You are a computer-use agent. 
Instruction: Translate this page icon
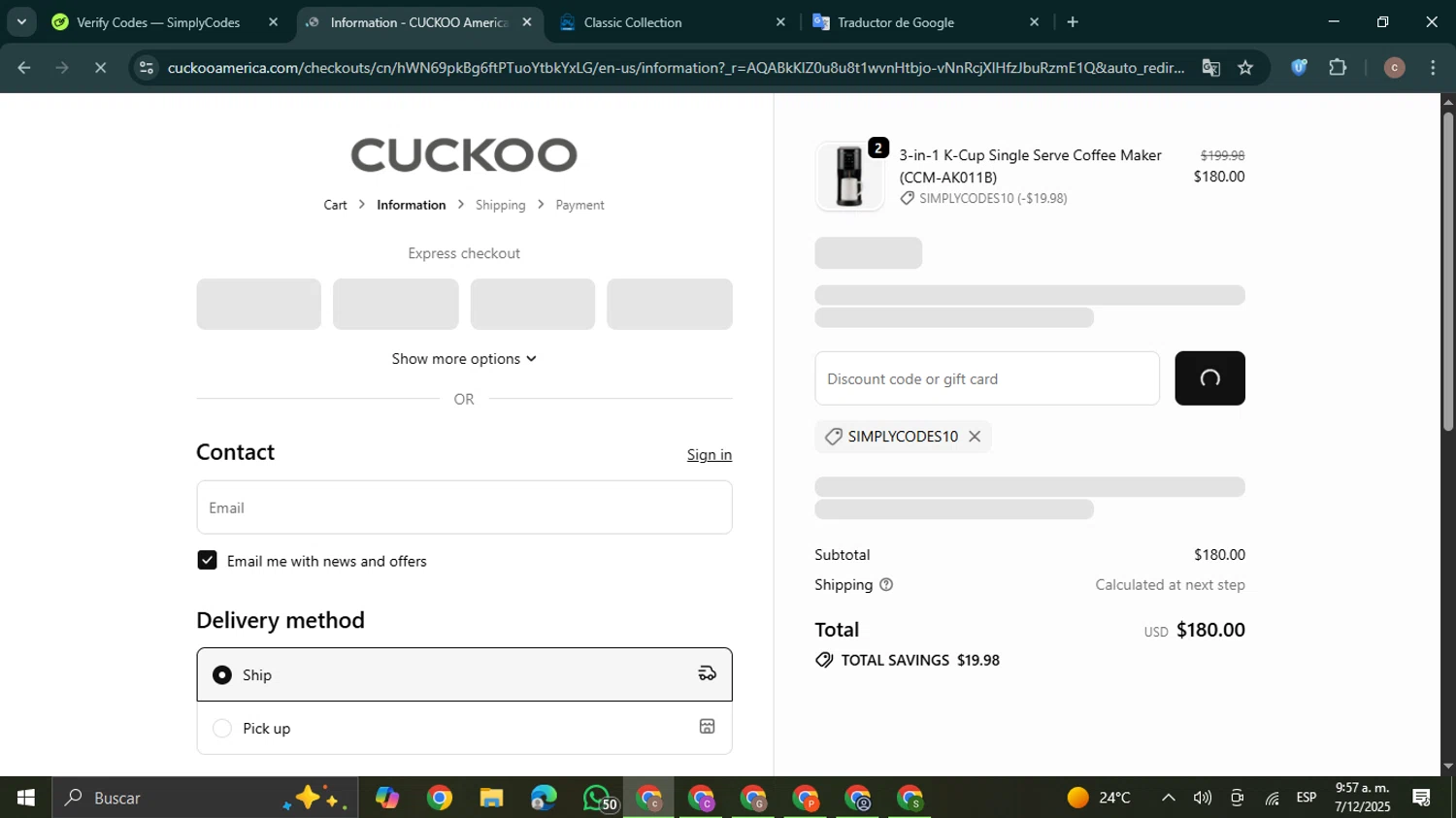coord(1210,68)
